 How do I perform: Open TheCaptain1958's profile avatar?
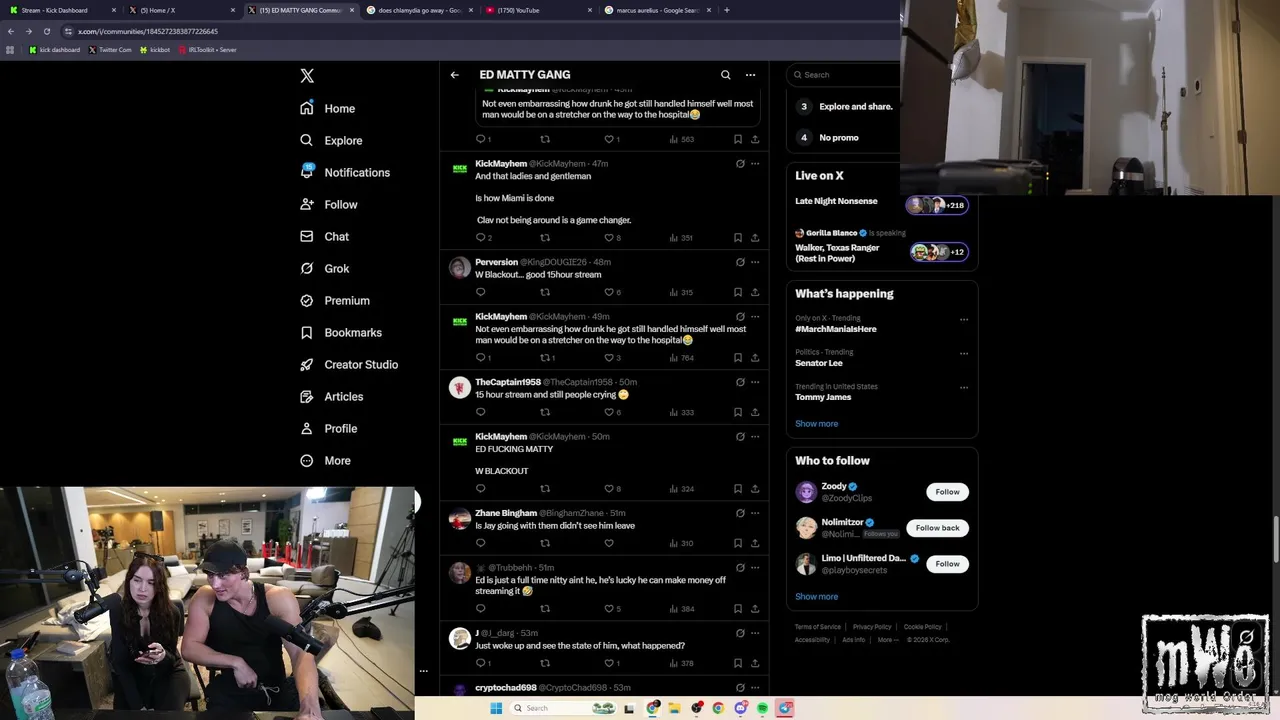tap(459, 388)
